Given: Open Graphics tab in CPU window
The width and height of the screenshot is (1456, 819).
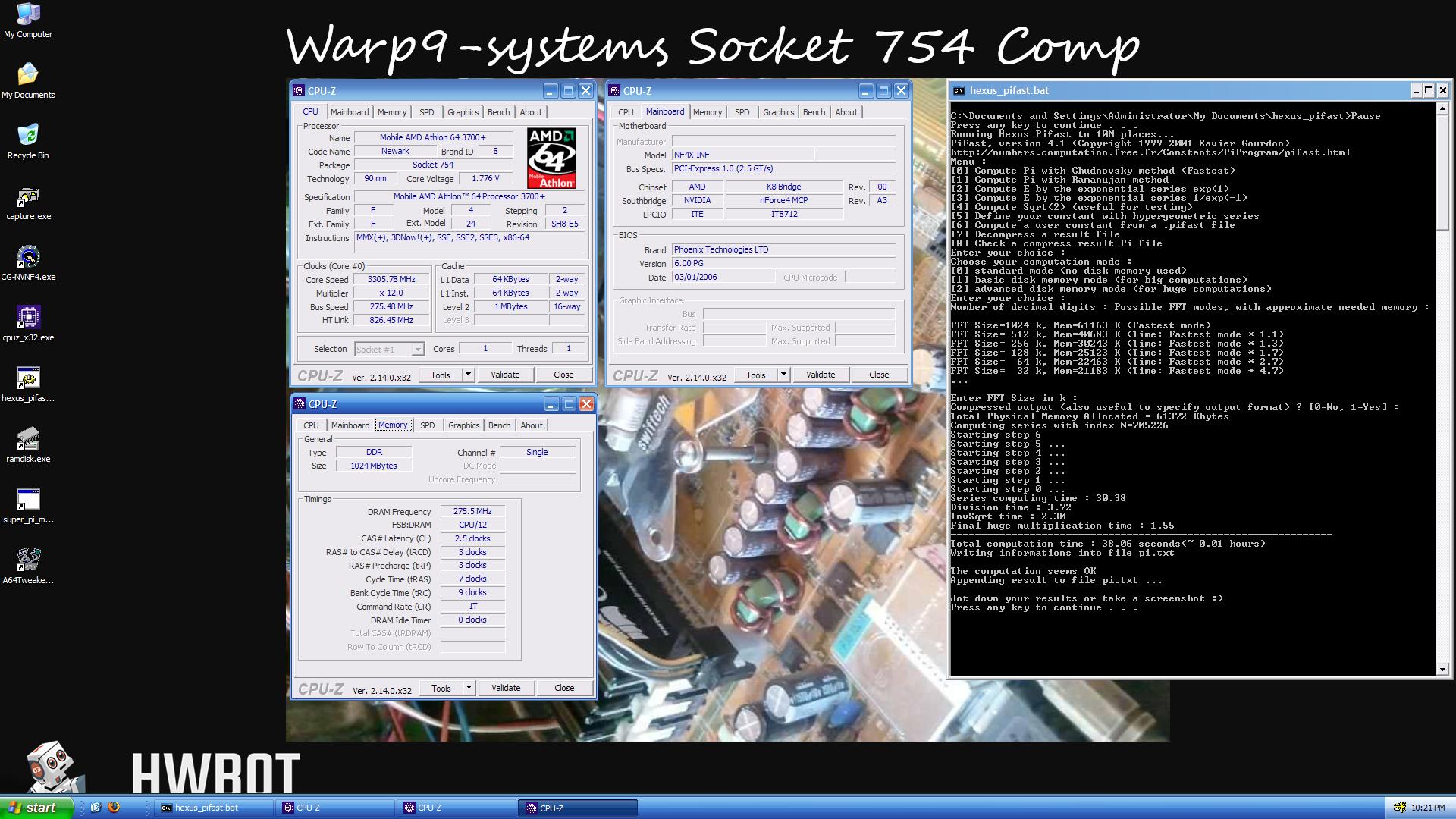Looking at the screenshot, I should click(x=463, y=112).
